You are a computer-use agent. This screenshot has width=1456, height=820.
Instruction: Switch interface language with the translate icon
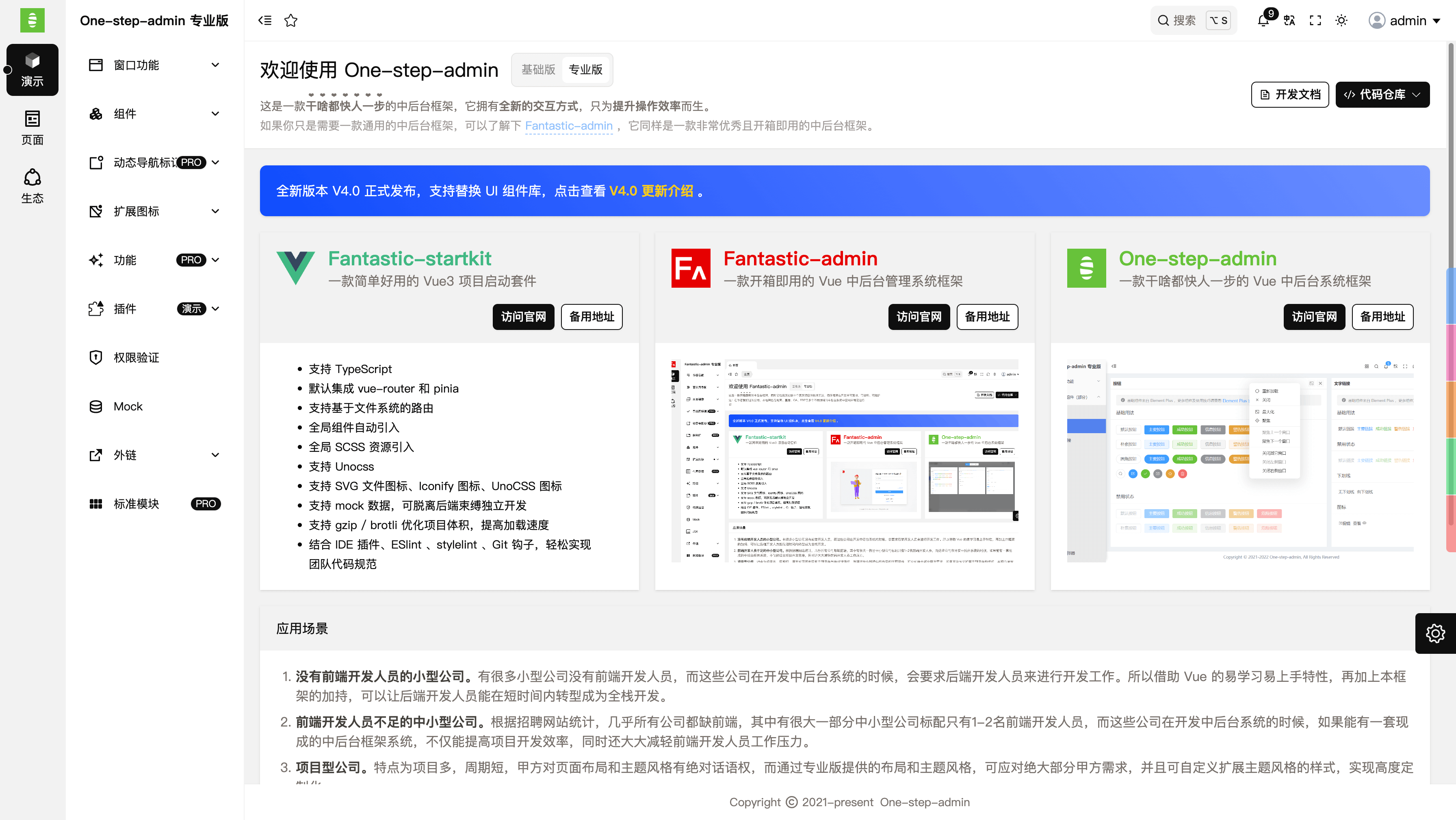(1289, 20)
